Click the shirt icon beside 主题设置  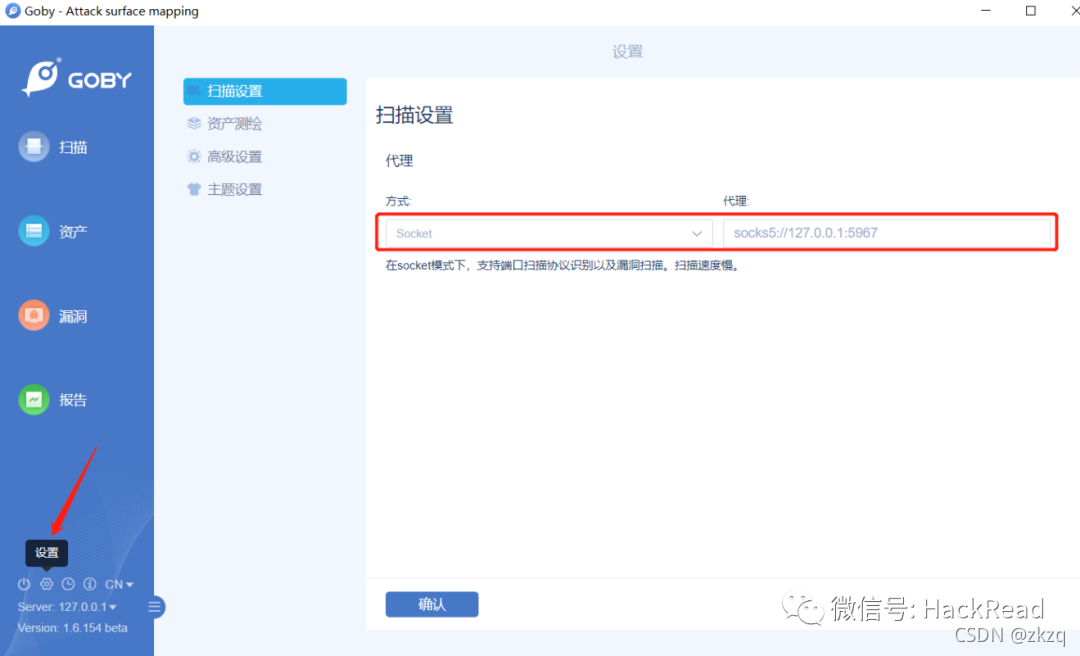click(194, 189)
